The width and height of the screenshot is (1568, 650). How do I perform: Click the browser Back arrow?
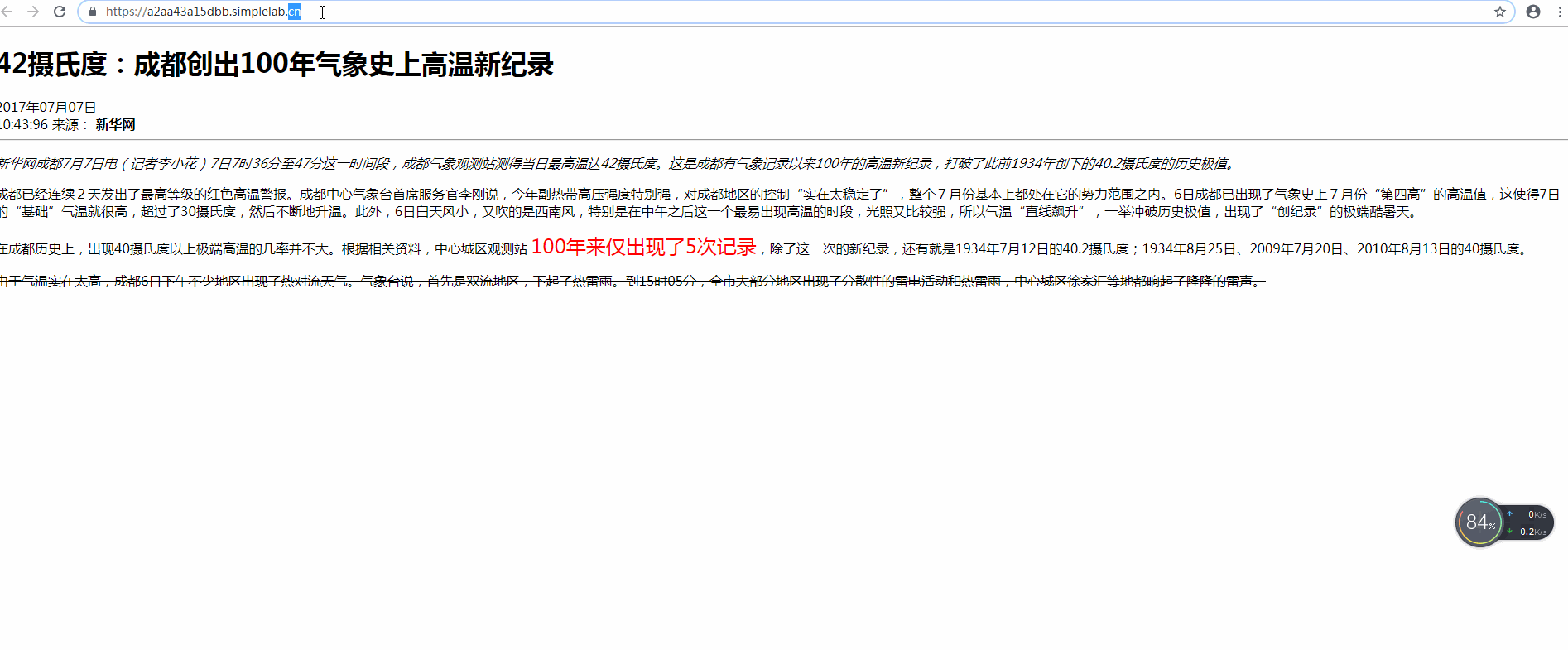coord(7,12)
